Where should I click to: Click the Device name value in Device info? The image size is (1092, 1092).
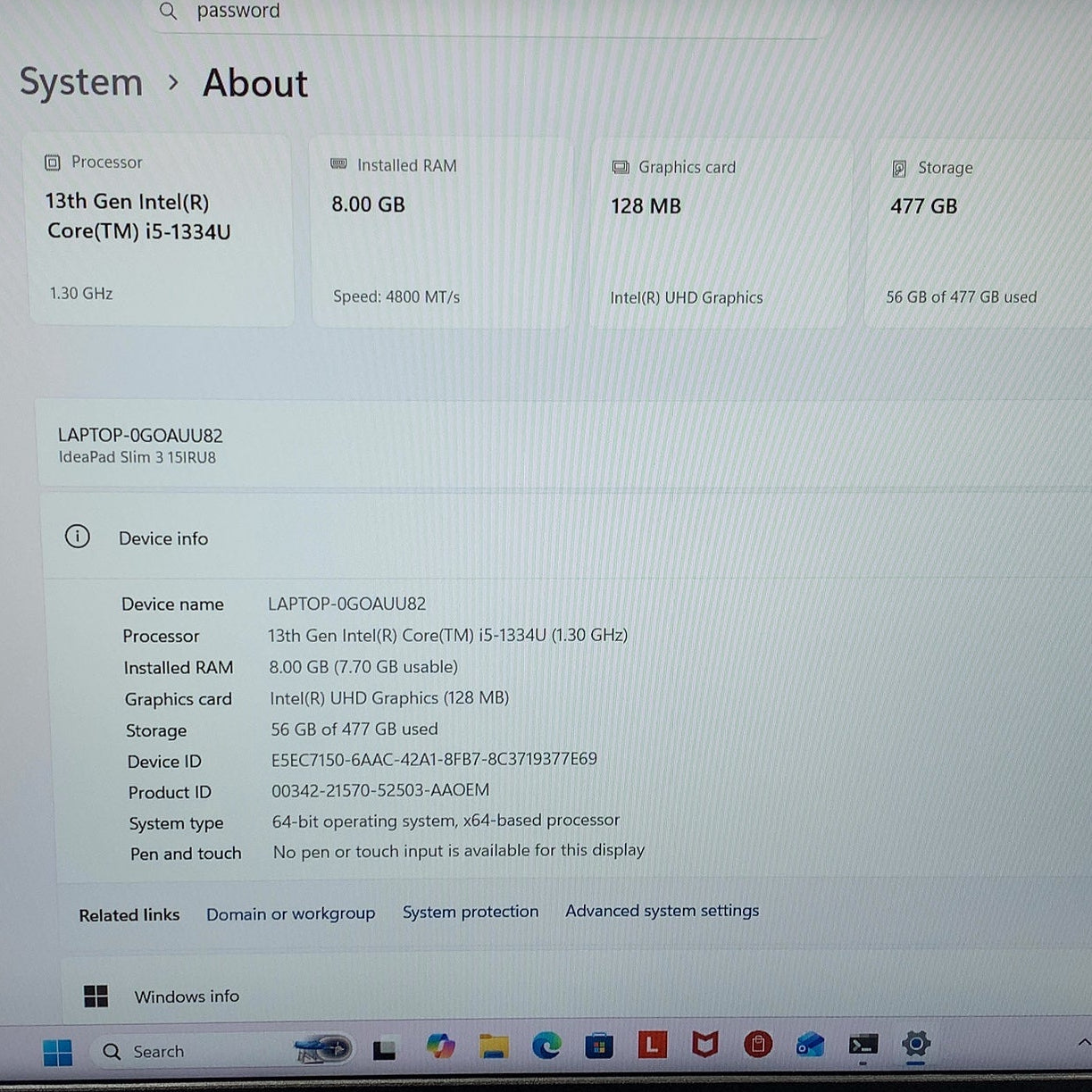tap(346, 604)
